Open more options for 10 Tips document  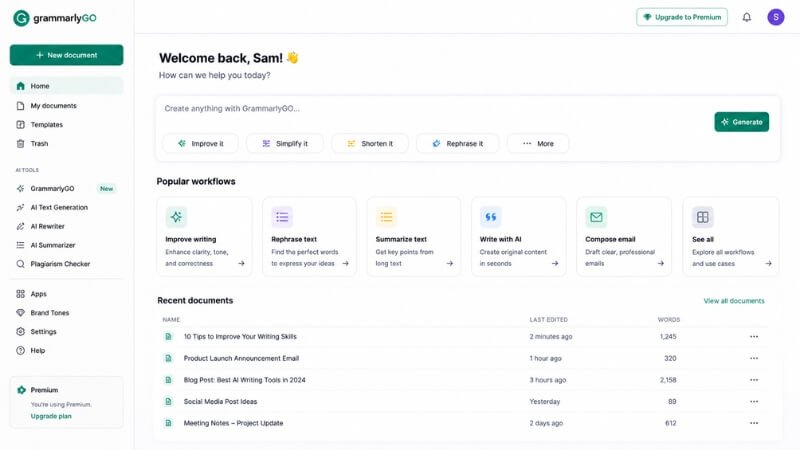(754, 337)
